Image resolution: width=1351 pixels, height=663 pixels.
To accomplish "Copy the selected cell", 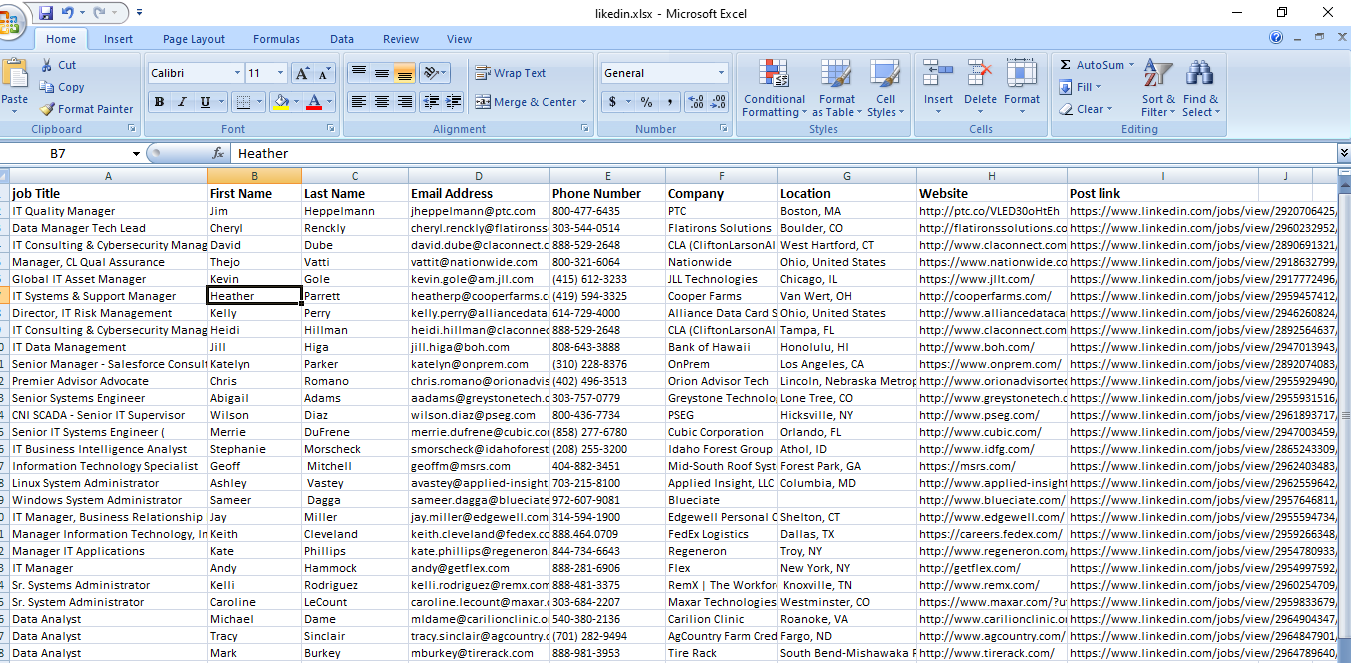I will click(x=62, y=87).
